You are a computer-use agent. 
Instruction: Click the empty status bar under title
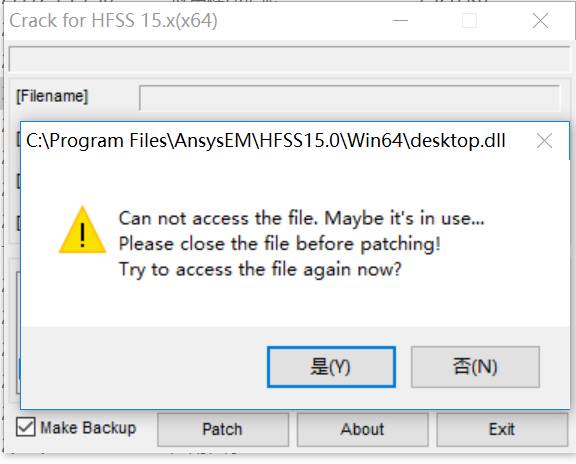[x=289, y=59]
